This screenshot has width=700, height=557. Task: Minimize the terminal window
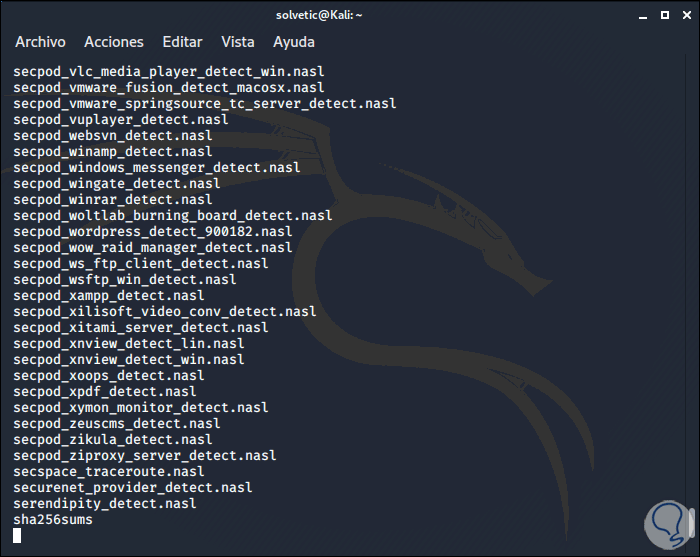pos(641,14)
